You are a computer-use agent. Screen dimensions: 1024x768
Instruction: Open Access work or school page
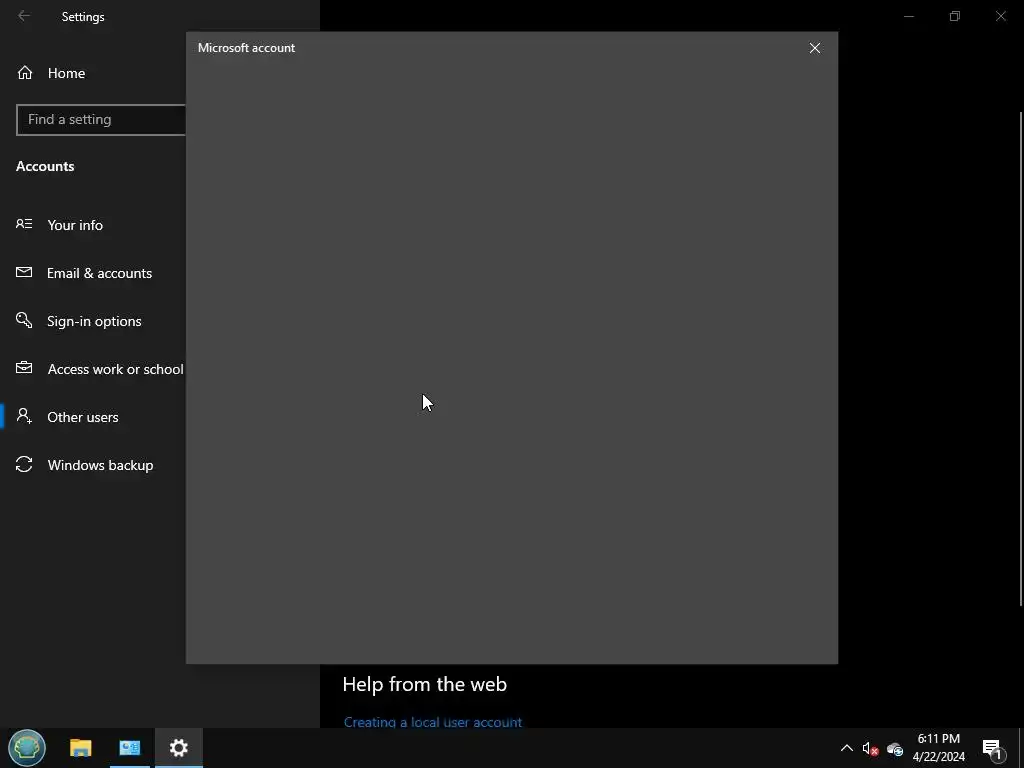pyautogui.click(x=115, y=369)
